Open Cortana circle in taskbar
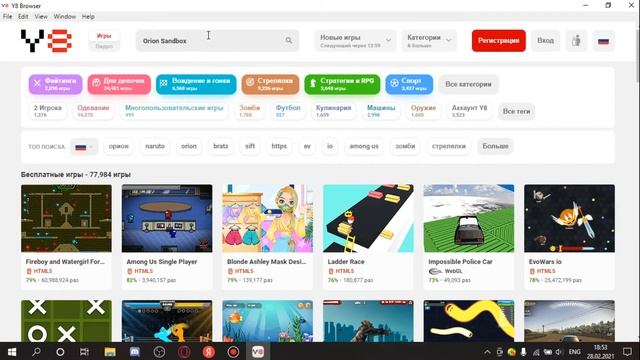The image size is (640, 360). point(60,351)
